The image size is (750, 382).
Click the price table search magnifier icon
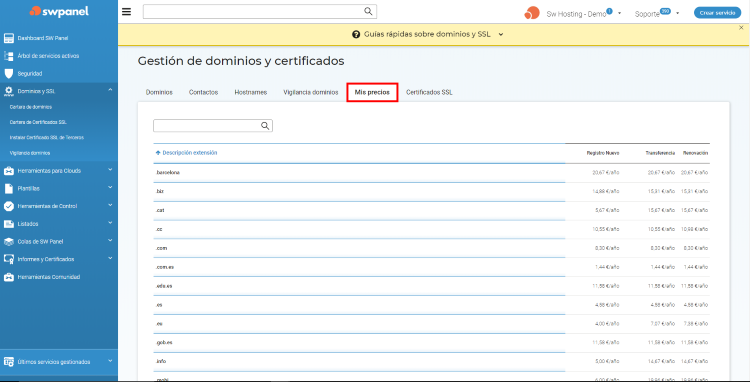click(265, 125)
